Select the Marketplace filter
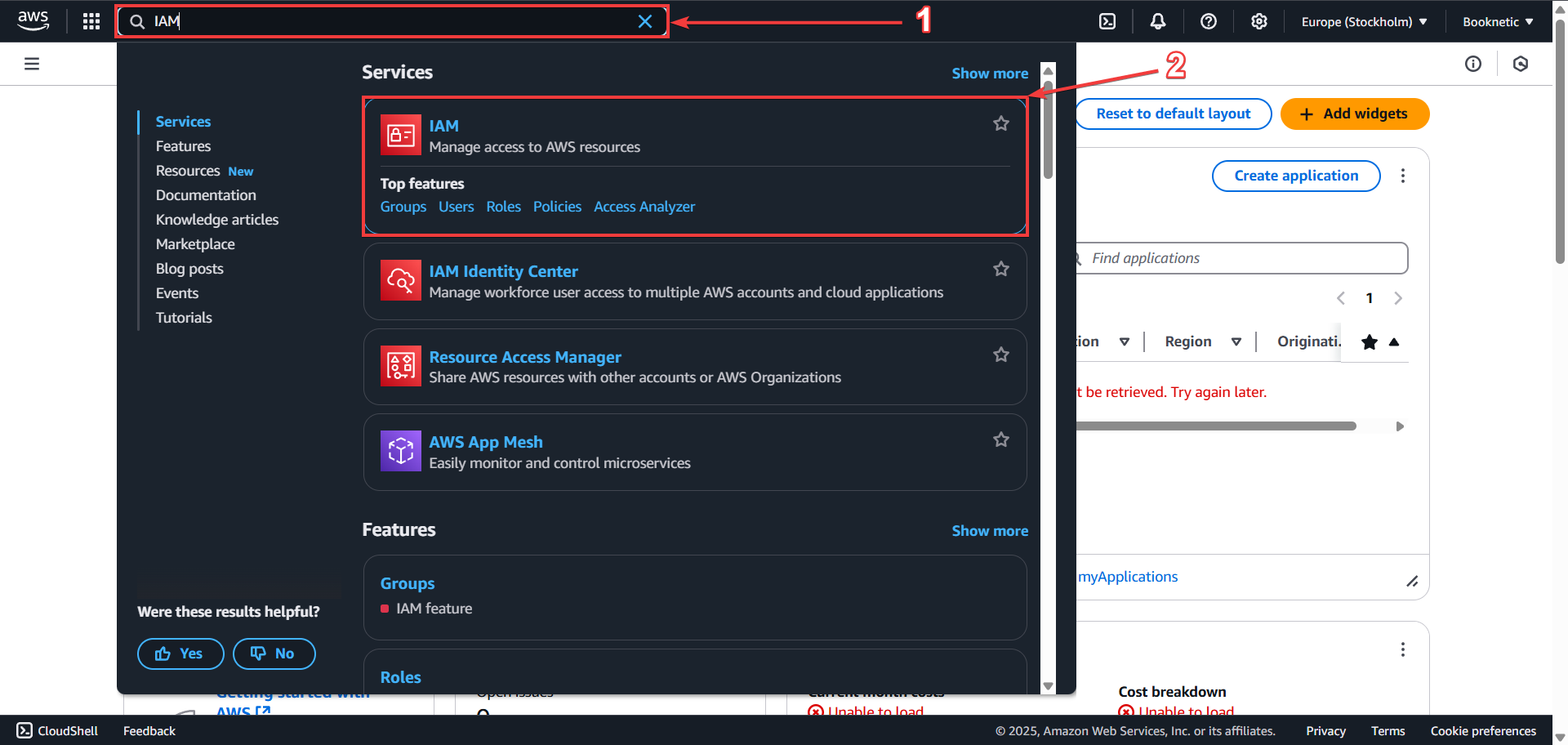The image size is (1568, 745). pyautogui.click(x=195, y=244)
